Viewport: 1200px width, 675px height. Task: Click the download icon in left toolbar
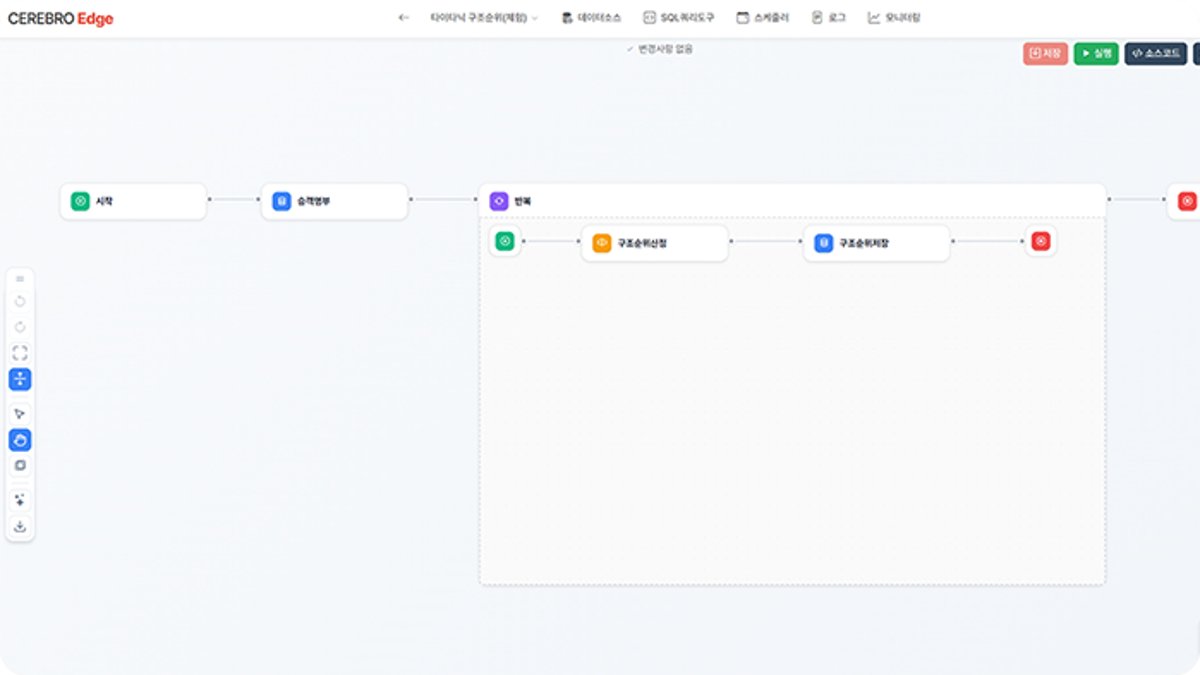20,526
